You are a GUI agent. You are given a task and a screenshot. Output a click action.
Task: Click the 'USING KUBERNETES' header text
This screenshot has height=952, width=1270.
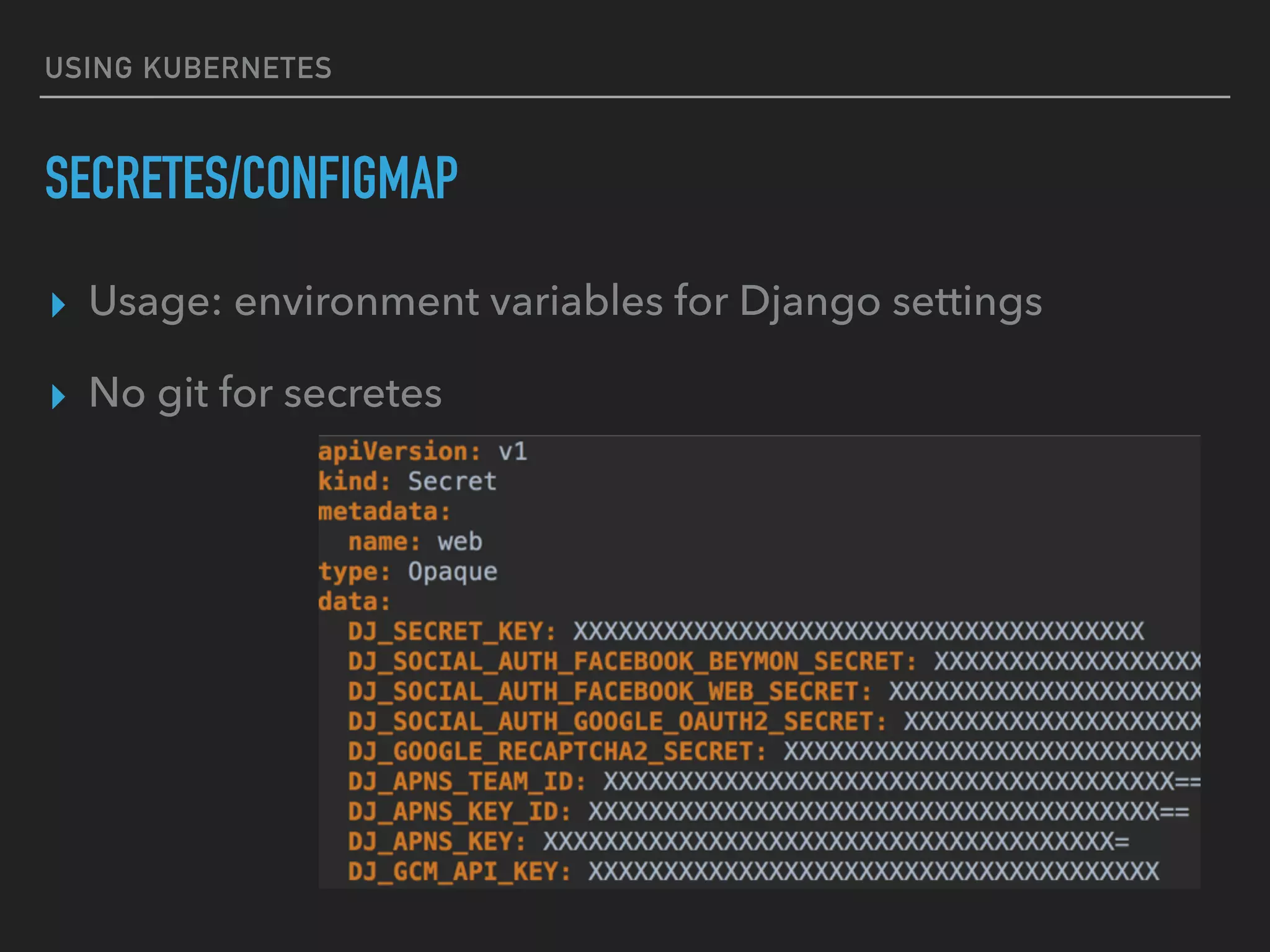coord(189,68)
